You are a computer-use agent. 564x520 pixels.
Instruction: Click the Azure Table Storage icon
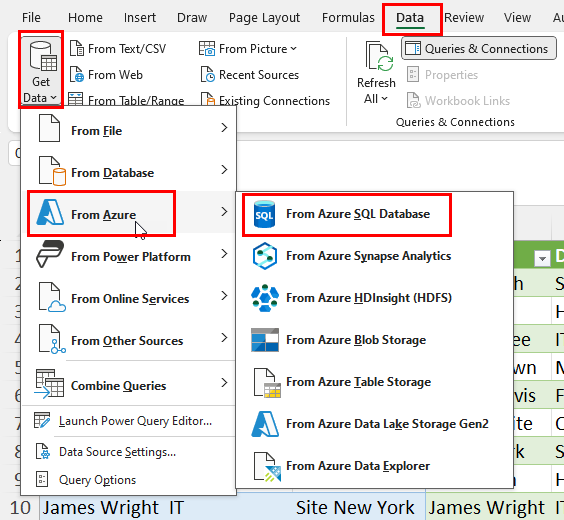pos(267,383)
